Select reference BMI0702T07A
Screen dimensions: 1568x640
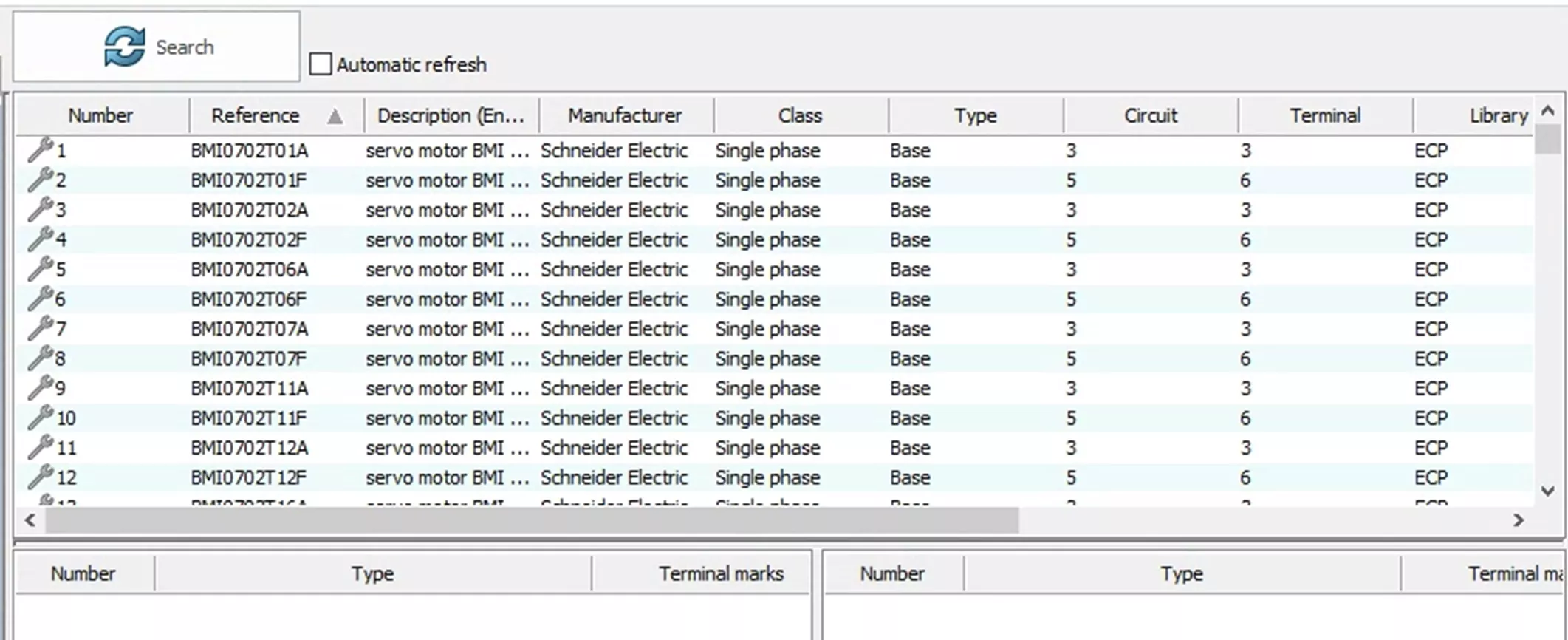click(x=250, y=329)
